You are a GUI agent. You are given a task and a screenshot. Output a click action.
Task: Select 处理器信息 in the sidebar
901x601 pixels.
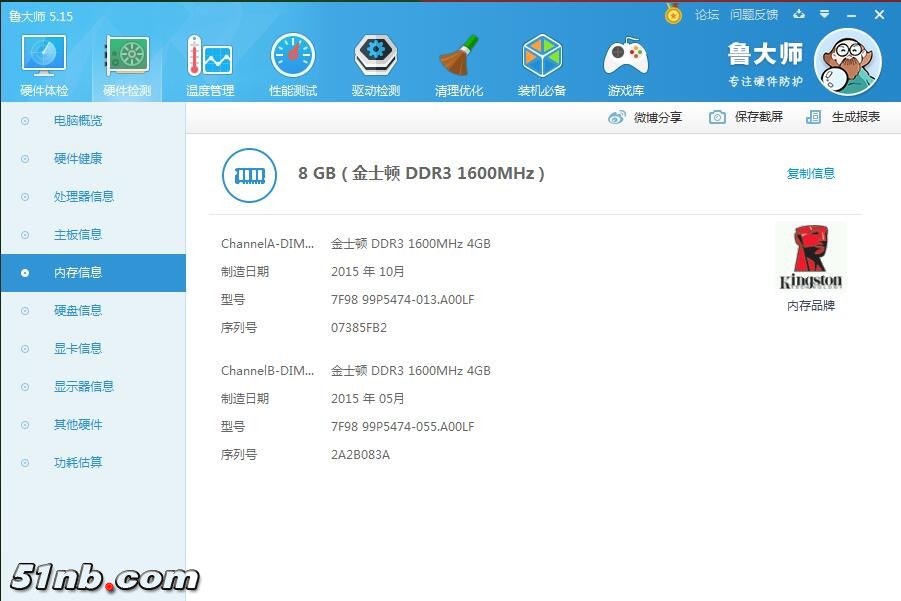pyautogui.click(x=84, y=197)
